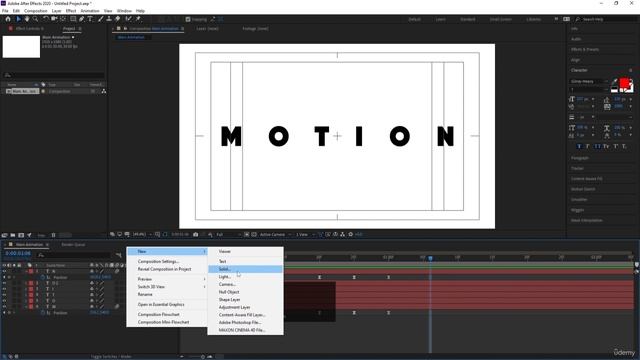
Task: Select the Brush tool
Action: (x=100, y=19)
